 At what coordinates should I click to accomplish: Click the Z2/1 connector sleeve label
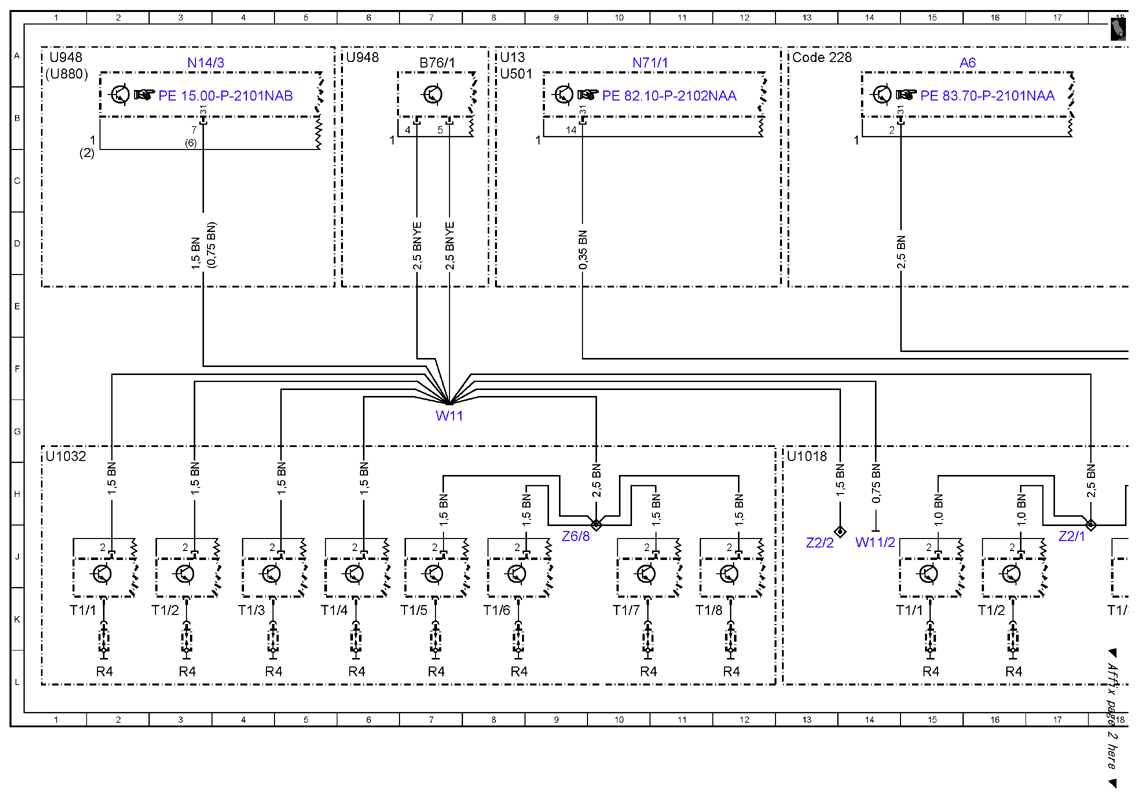1072,536
